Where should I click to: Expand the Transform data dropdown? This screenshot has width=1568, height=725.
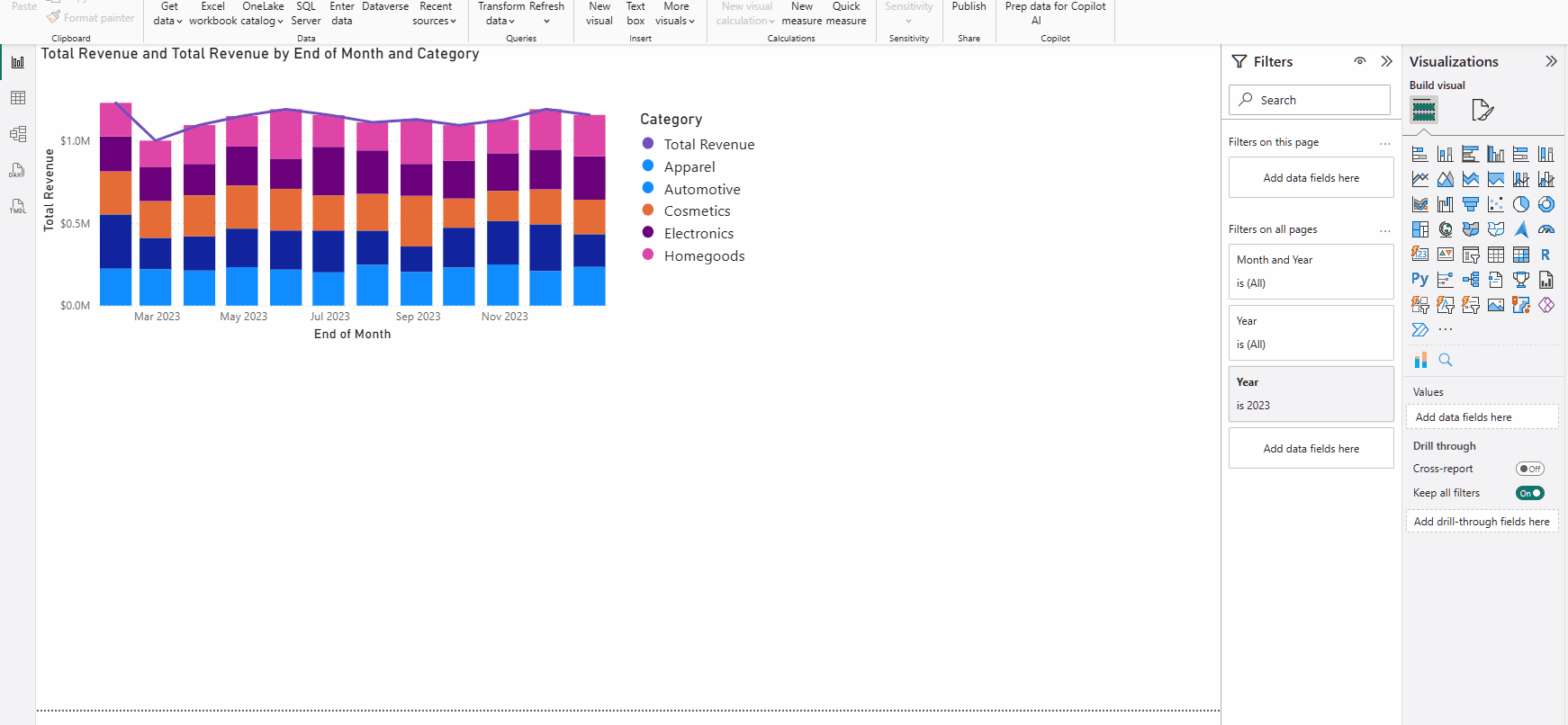click(x=500, y=13)
